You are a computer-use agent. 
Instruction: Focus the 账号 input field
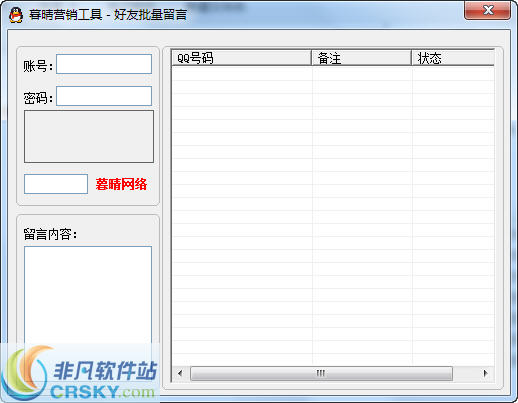tap(104, 64)
